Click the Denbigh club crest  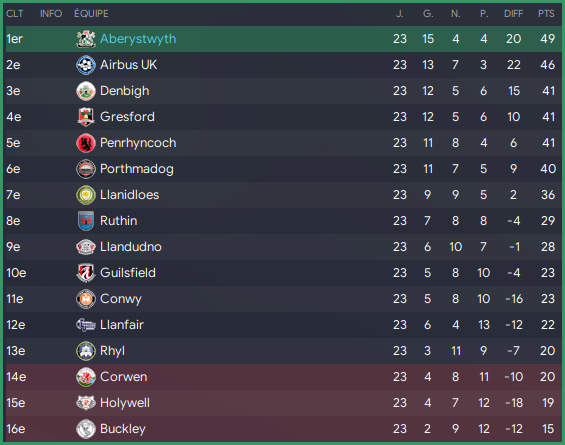[86, 91]
